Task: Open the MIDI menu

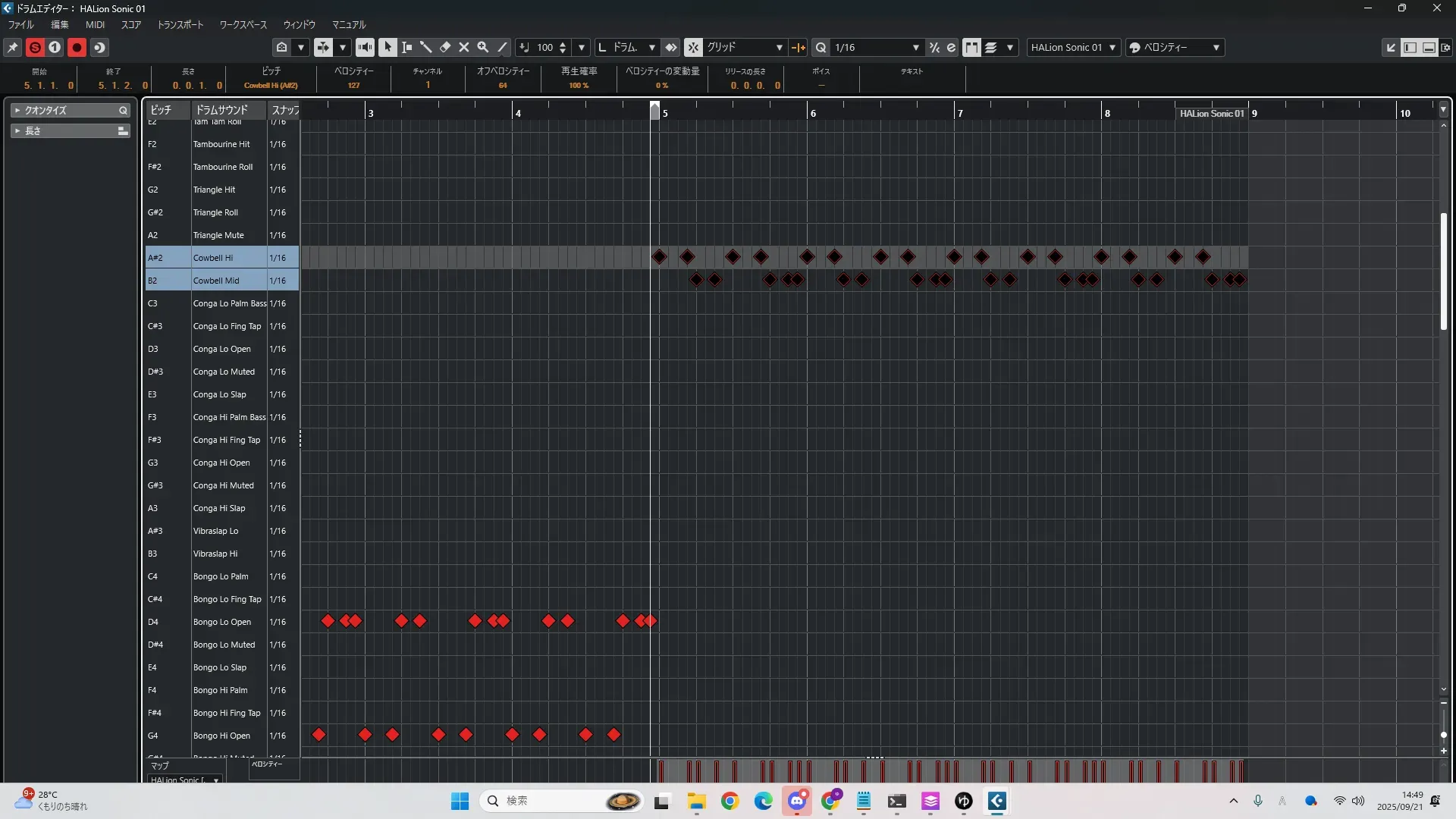Action: tap(95, 24)
